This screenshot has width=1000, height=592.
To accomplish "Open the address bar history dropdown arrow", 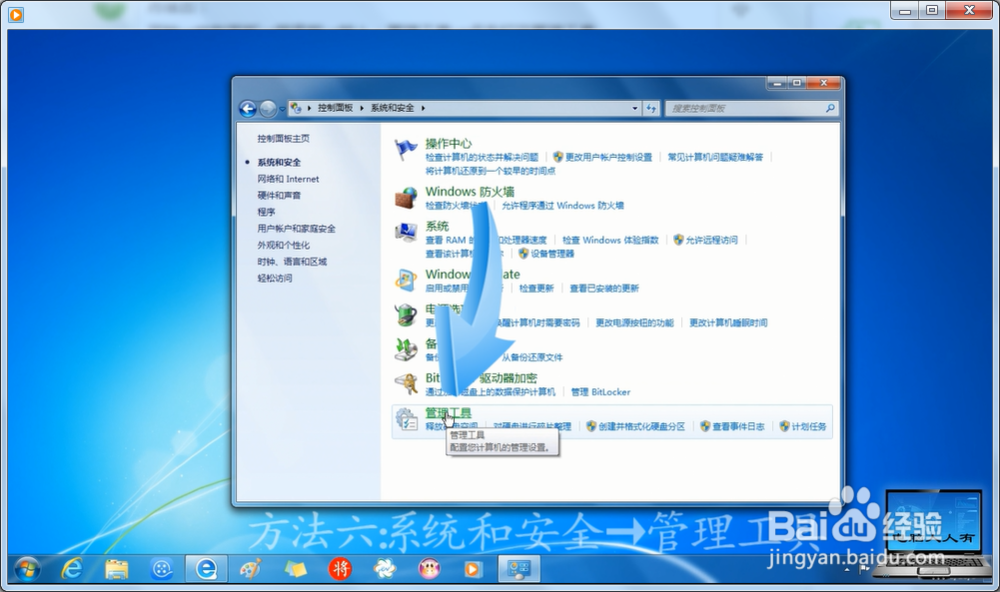I will 635,108.
